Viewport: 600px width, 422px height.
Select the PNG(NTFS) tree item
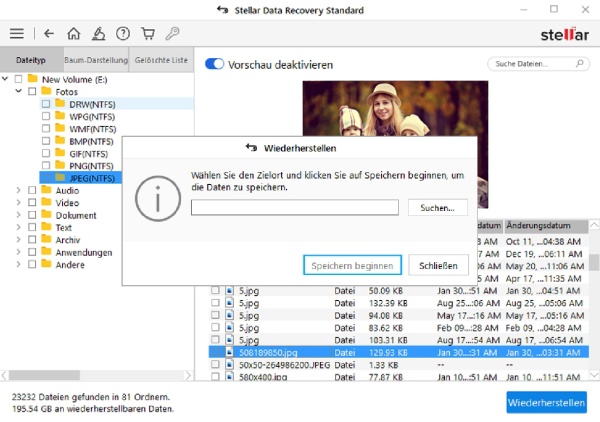pos(91,166)
